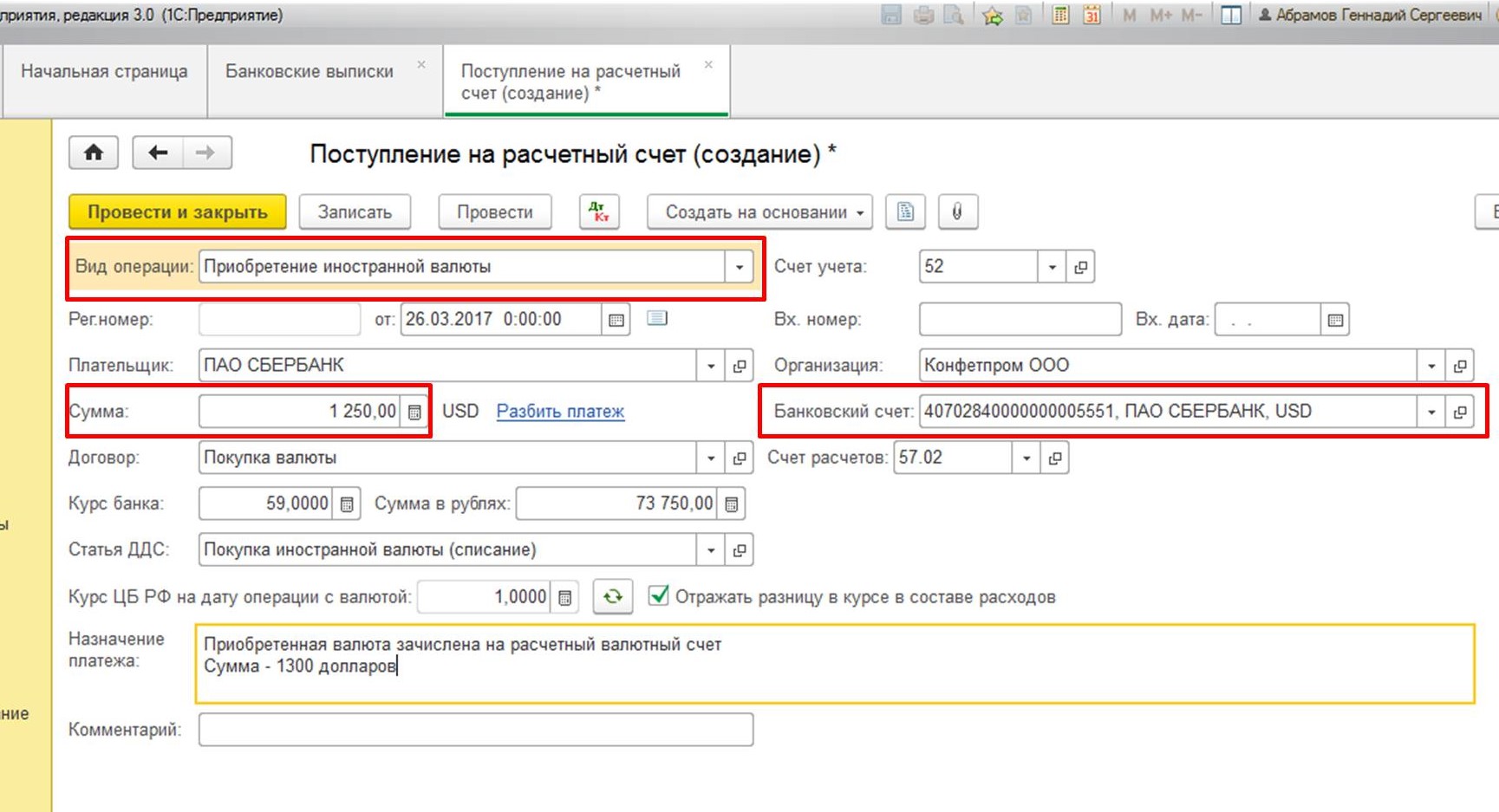Click the Home icon button
Image resolution: width=1499 pixels, height=812 pixels.
(94, 153)
